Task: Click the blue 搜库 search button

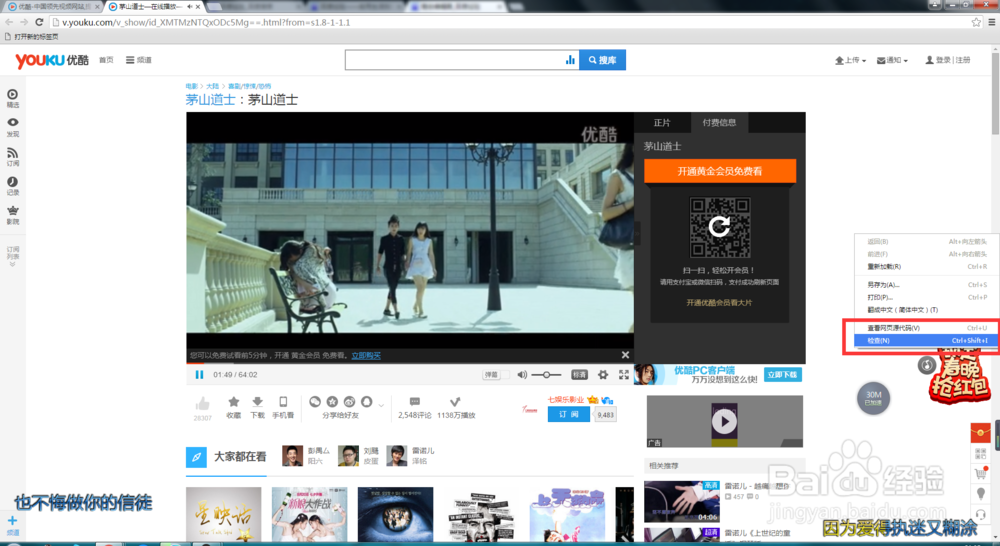Action: click(x=602, y=60)
